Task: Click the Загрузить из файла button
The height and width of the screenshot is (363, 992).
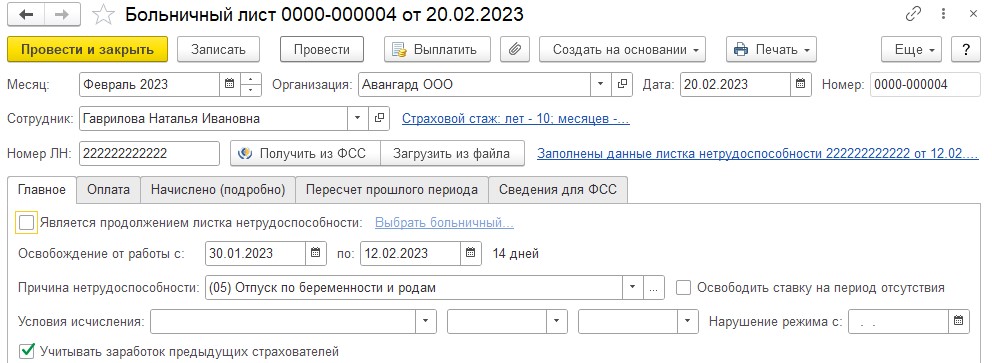Action: point(453,153)
